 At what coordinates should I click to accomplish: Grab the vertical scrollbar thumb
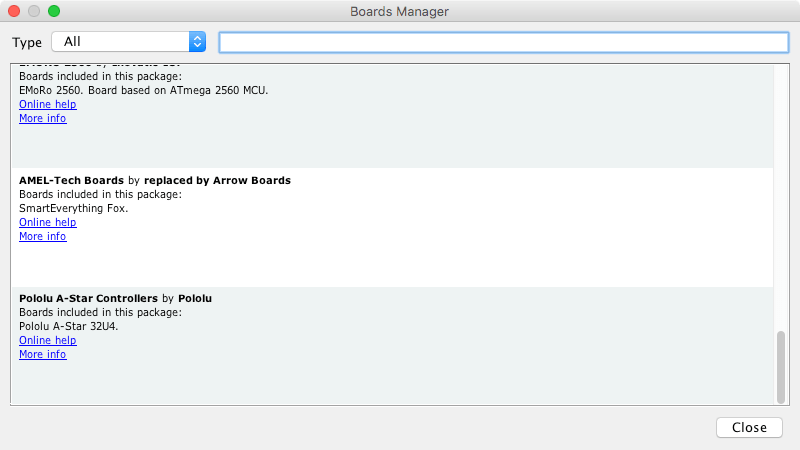[781, 365]
